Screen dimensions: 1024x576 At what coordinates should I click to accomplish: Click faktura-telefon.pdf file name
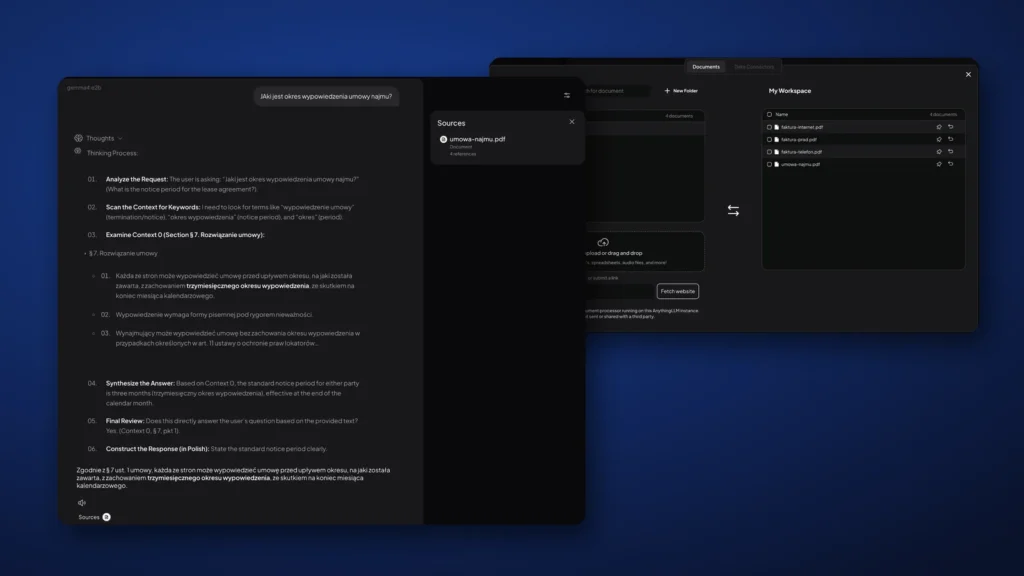(801, 152)
